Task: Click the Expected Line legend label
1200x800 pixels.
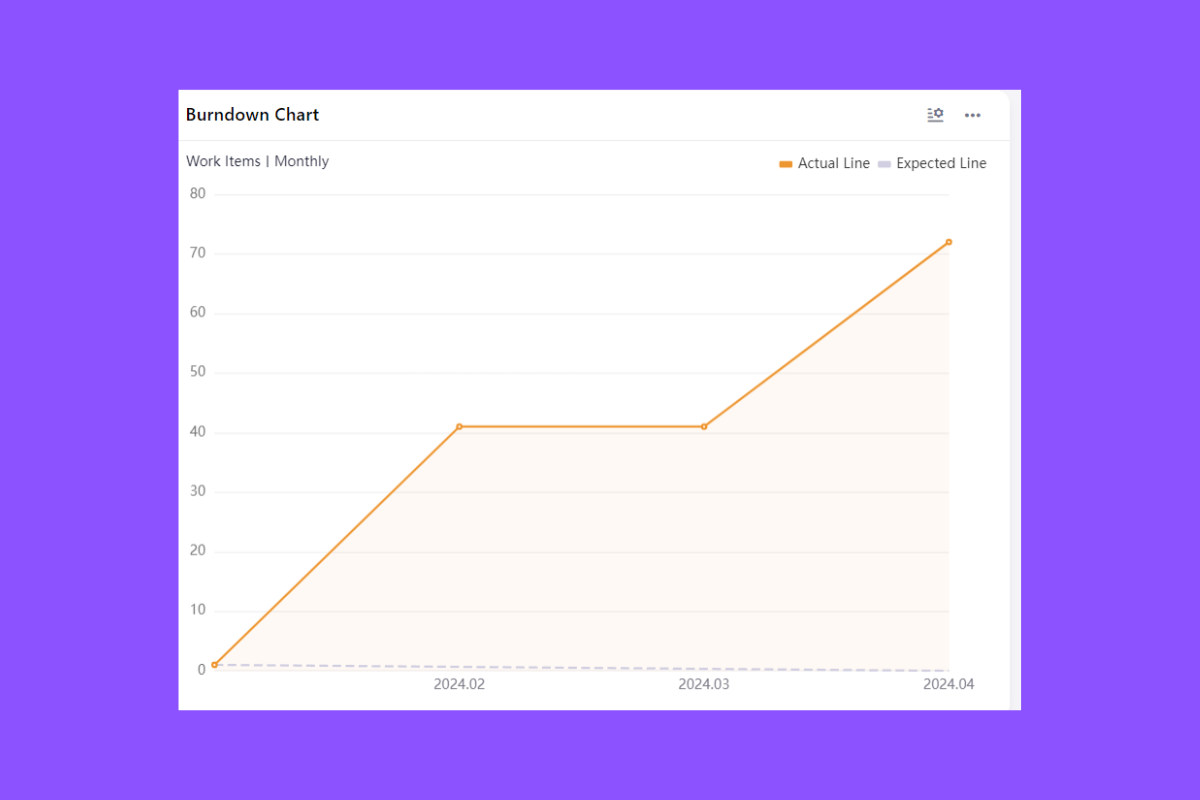Action: coord(940,163)
